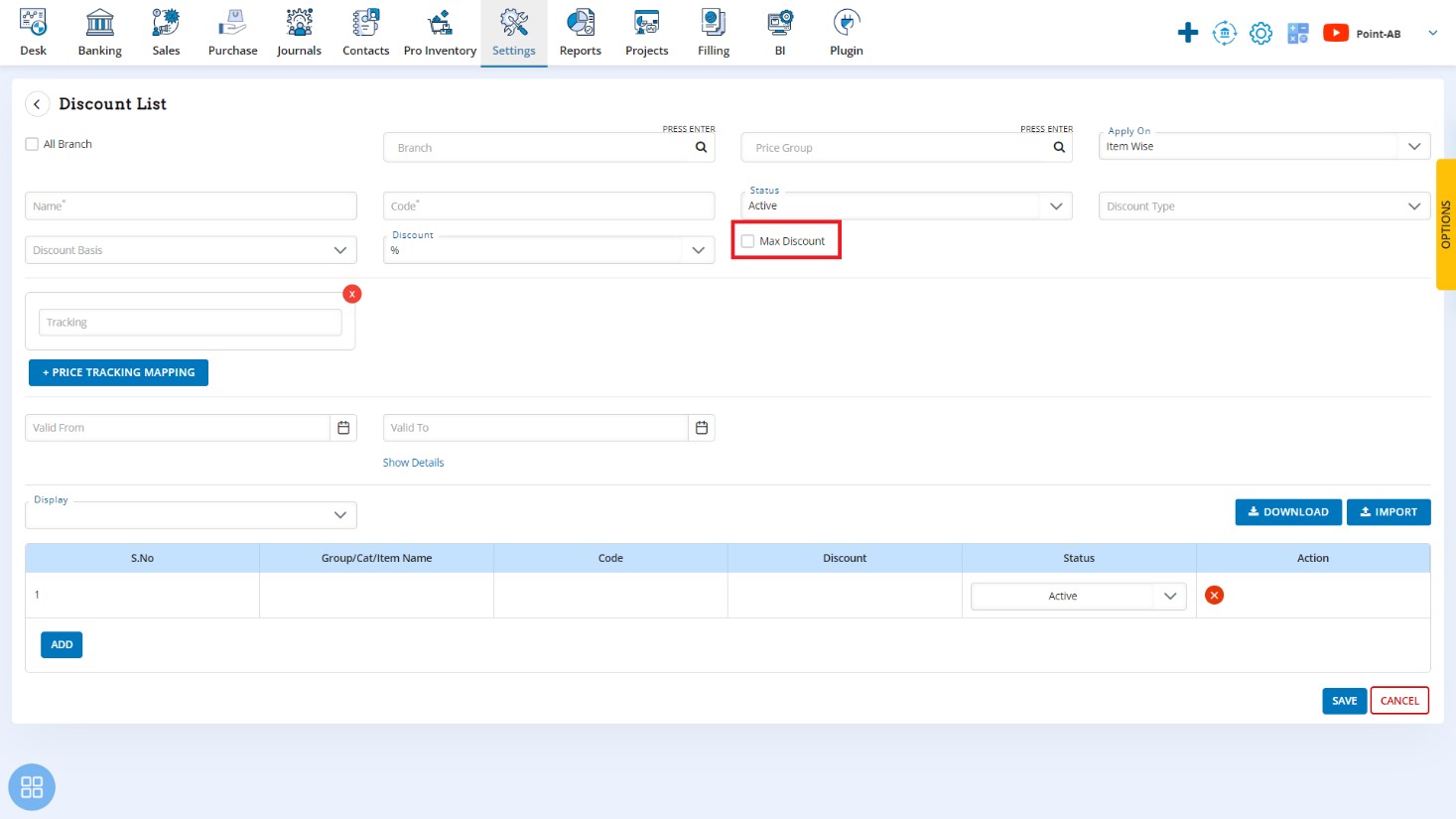Viewport: 1456px width, 819px height.
Task: Expand the Status Active dropdown in form
Action: [906, 205]
